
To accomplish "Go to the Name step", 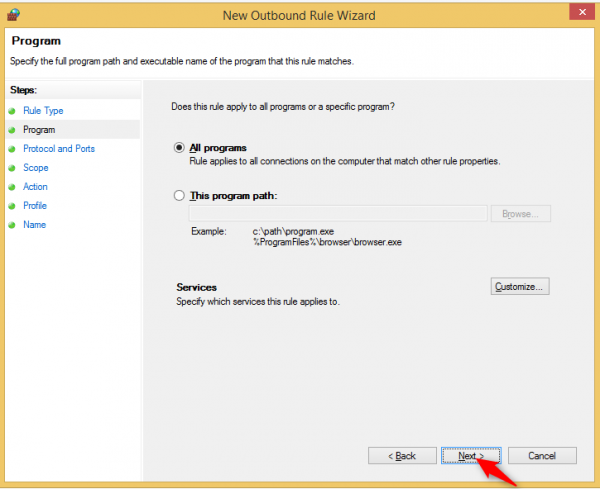I will pyautogui.click(x=34, y=225).
